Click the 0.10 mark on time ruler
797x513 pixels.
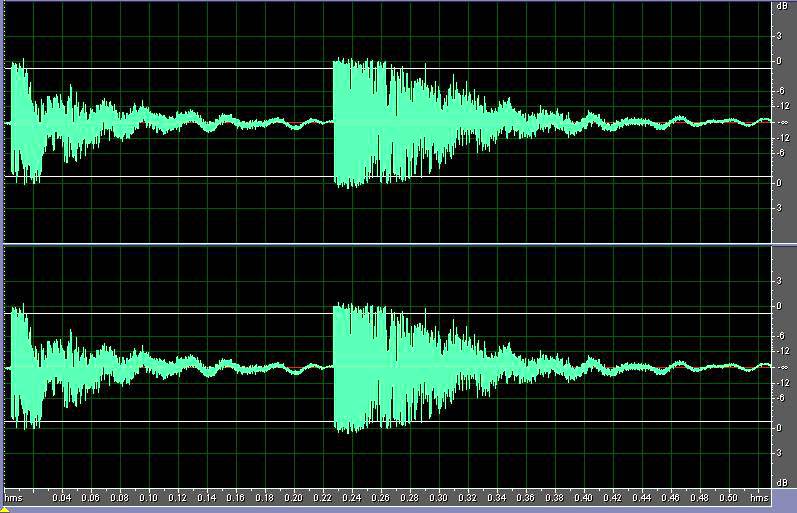click(148, 497)
